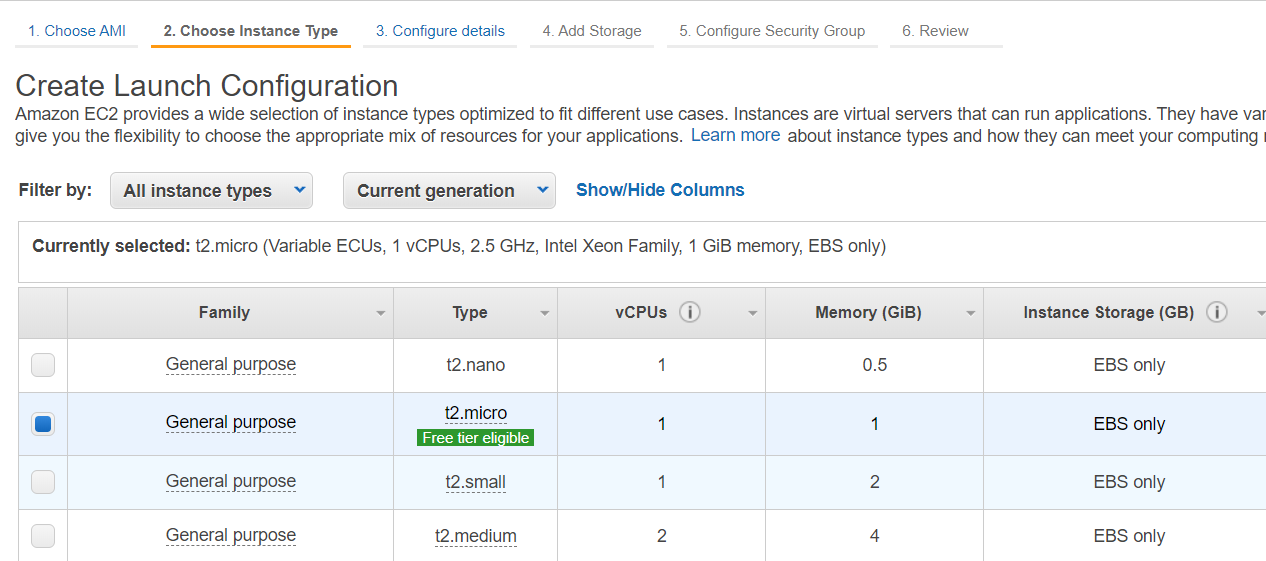The image size is (1266, 561).
Task: Click General purpose in t2.small row
Action: click(231, 482)
